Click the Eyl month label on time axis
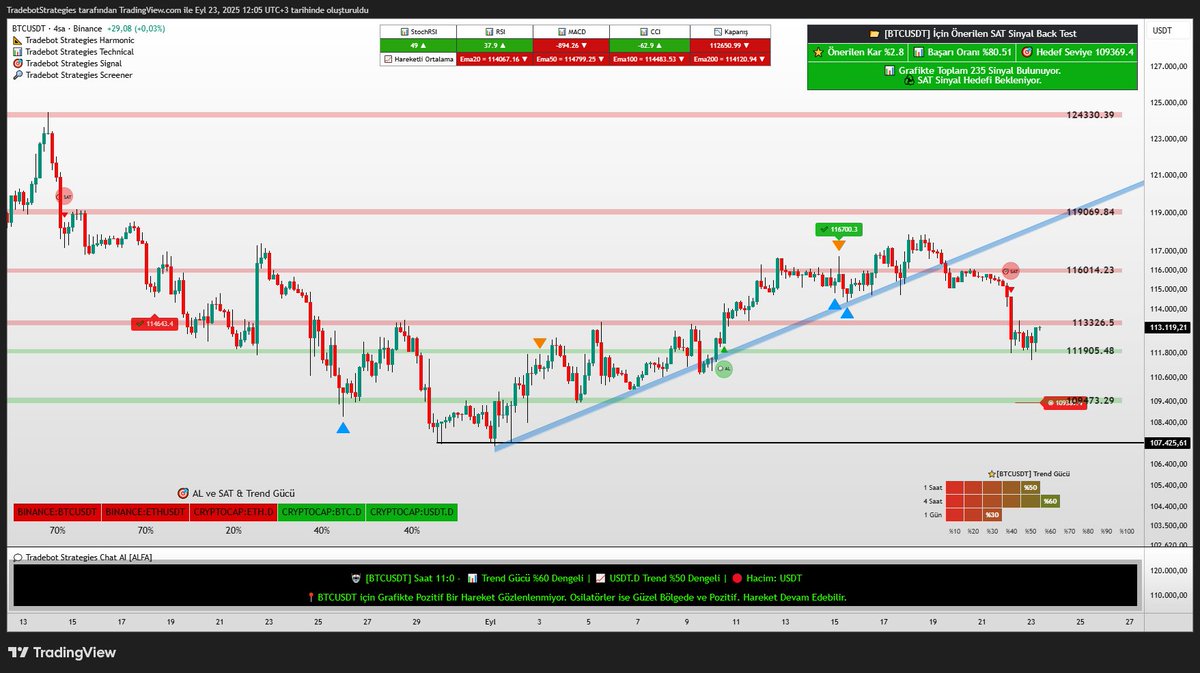1200x673 pixels. (x=491, y=621)
